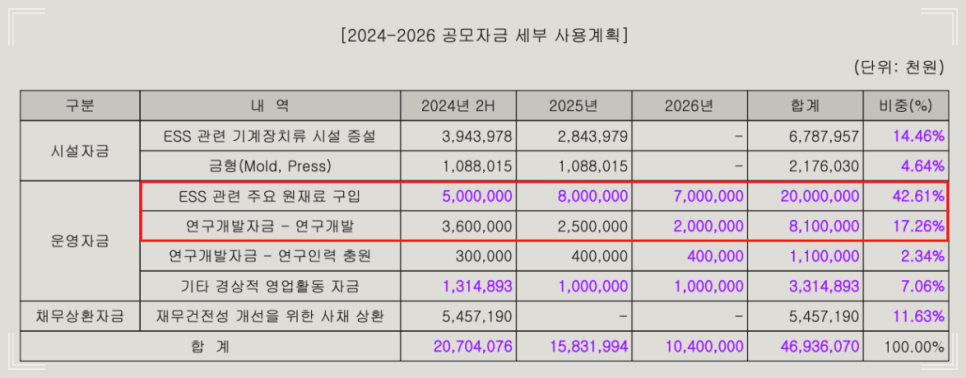Click the title '2024-2026 공모자금 세부 사용계획'
The width and height of the screenshot is (966, 378).
(x=484, y=36)
